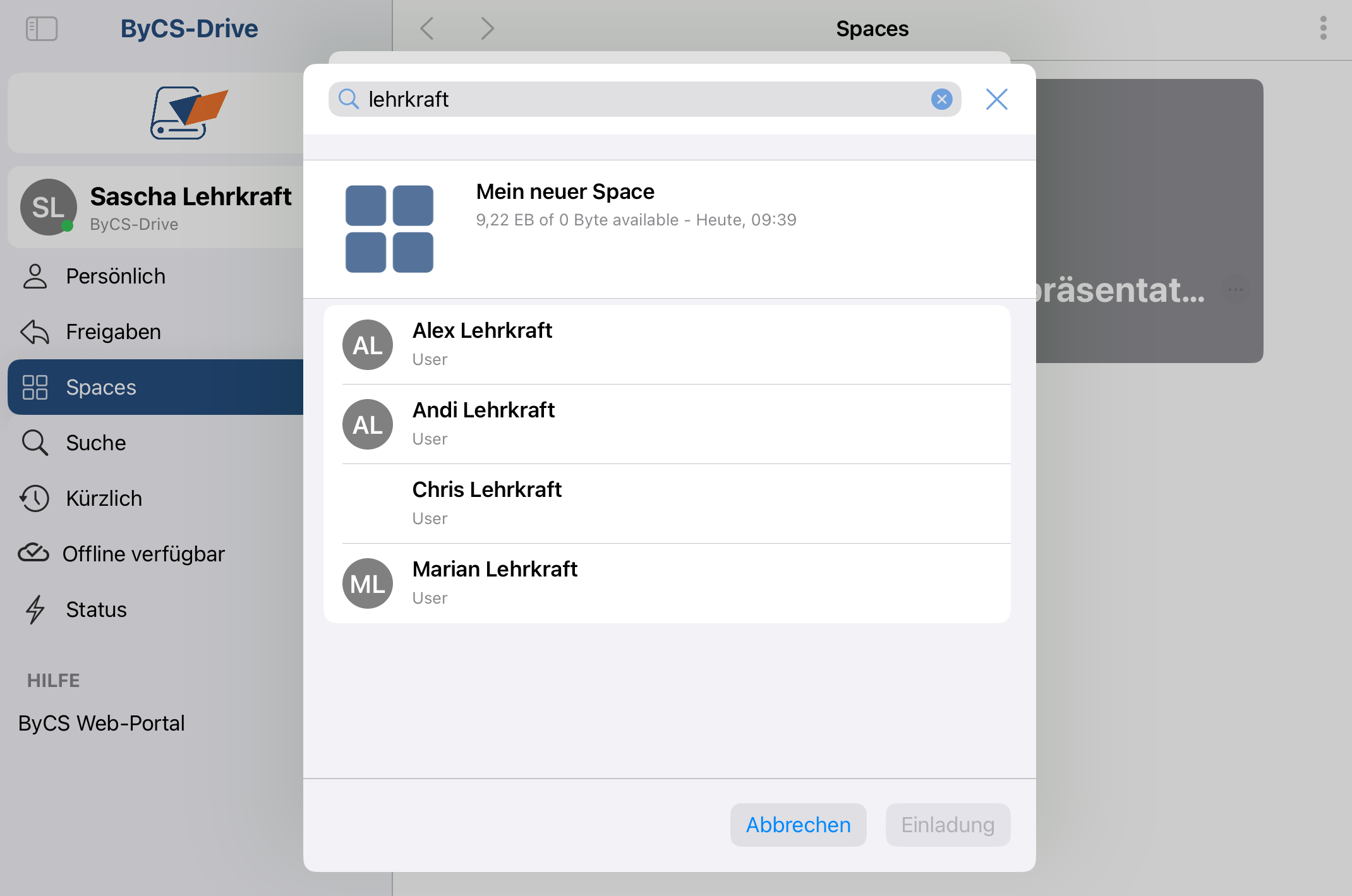
Task: Click the Mein neuer Space grid icon
Action: [389, 229]
